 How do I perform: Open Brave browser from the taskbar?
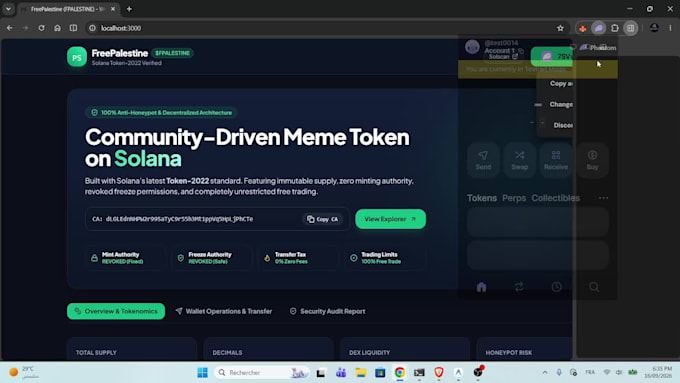[x=439, y=372]
